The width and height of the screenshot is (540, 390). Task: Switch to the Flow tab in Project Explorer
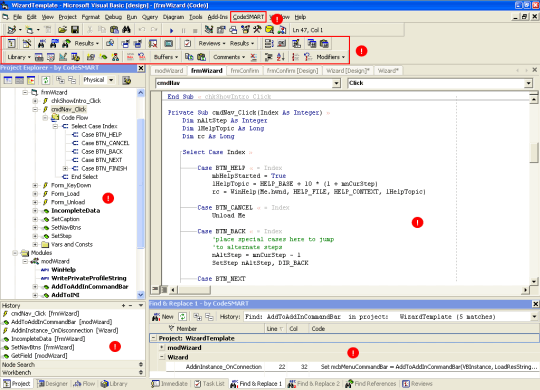(x=84, y=383)
